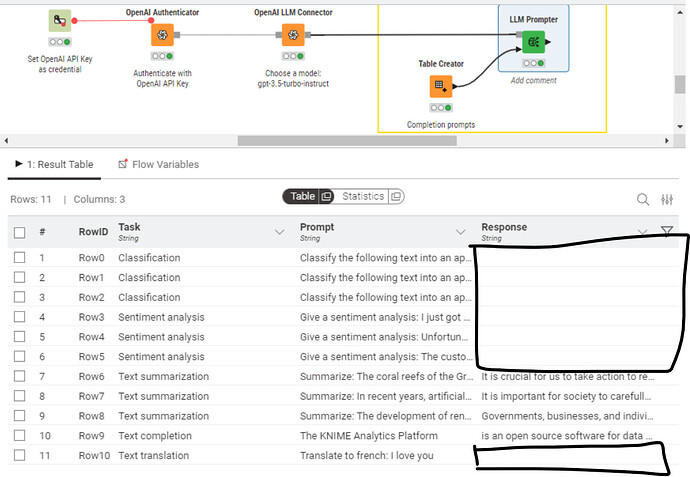690x477 pixels.
Task: Check the box for Row2
Action: tap(19, 297)
